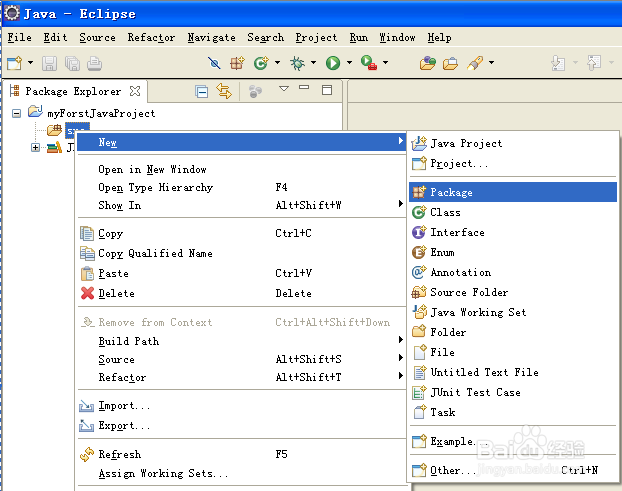Select Java Project in New submenu
Viewport: 622px width, 491px height.
tap(513, 143)
